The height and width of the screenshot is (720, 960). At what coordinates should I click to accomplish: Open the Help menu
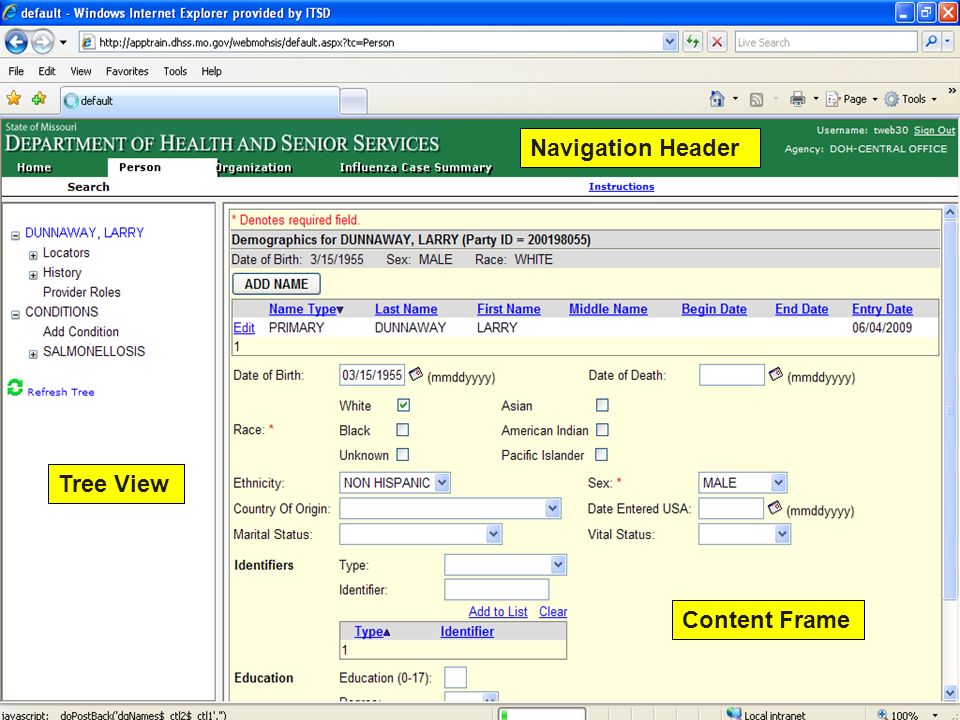tap(211, 71)
